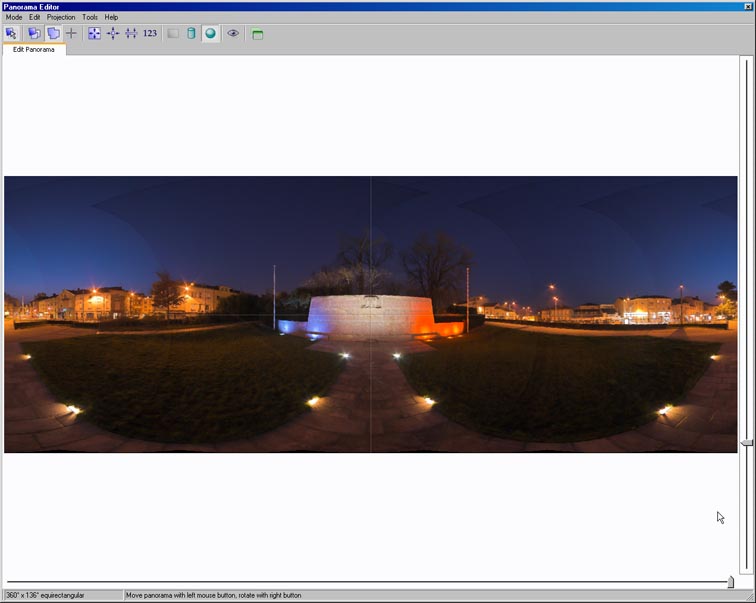Click the green window layout icon
This screenshot has width=756, height=603.
[x=257, y=33]
